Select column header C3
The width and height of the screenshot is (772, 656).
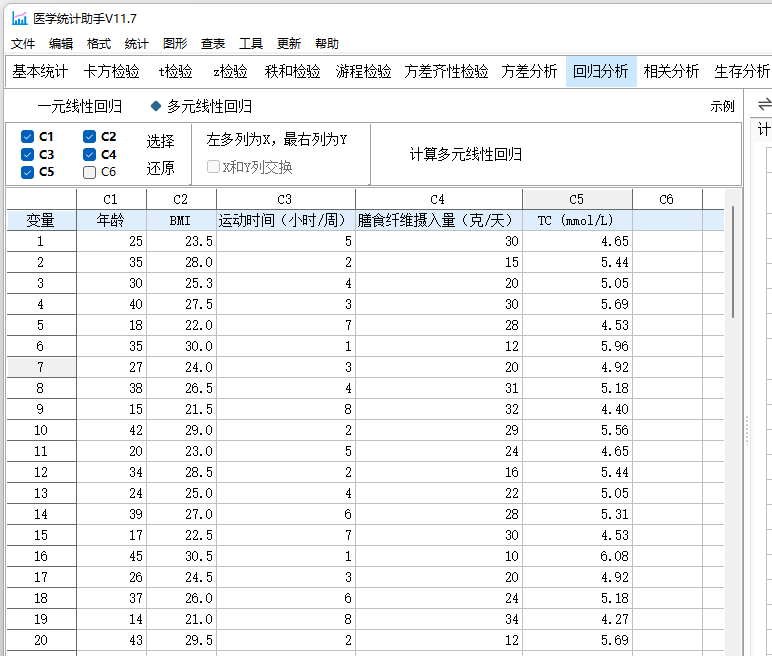[x=285, y=199]
